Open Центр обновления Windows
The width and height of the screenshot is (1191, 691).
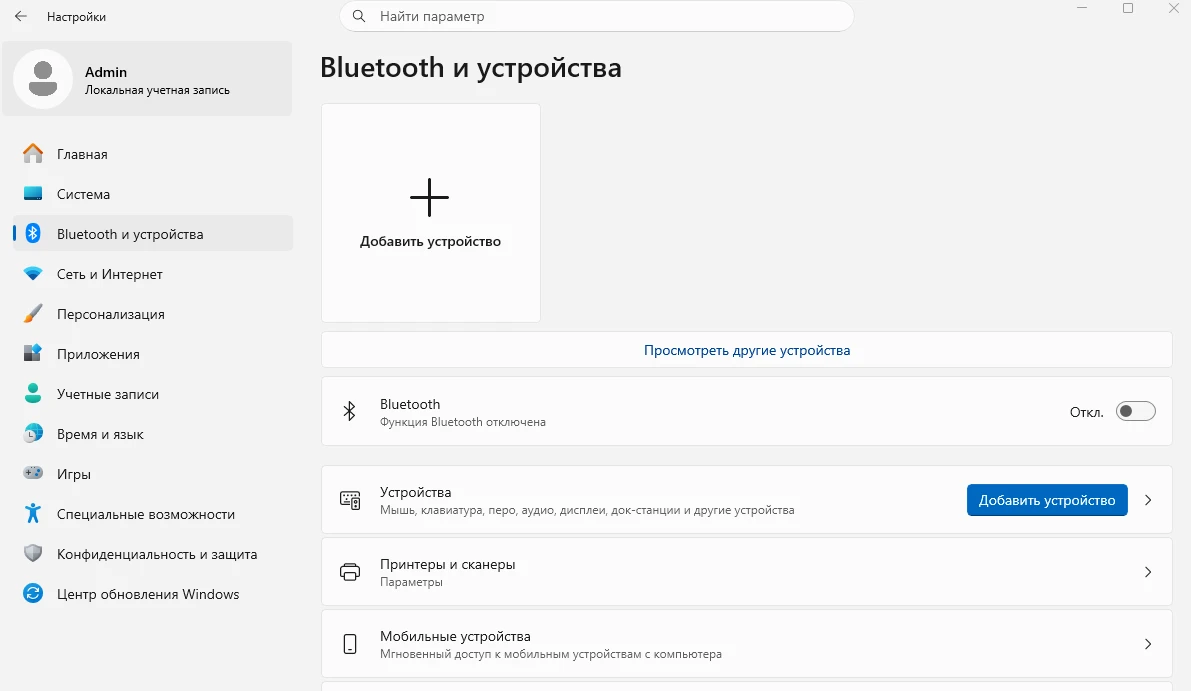pyautogui.click(x=153, y=594)
